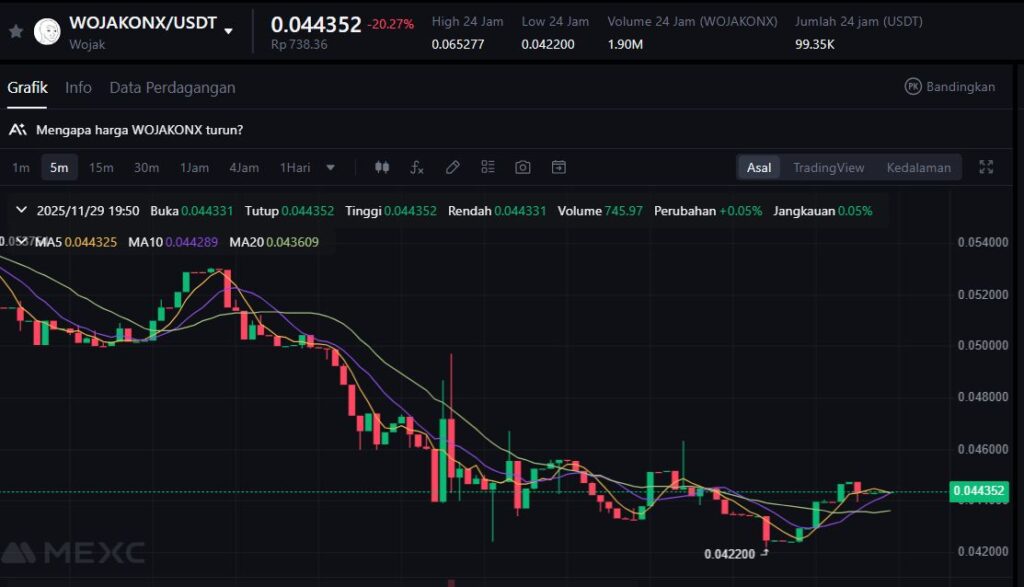1024x587 pixels.
Task: Click the calendar layout icon in the toolbar
Action: [x=559, y=167]
